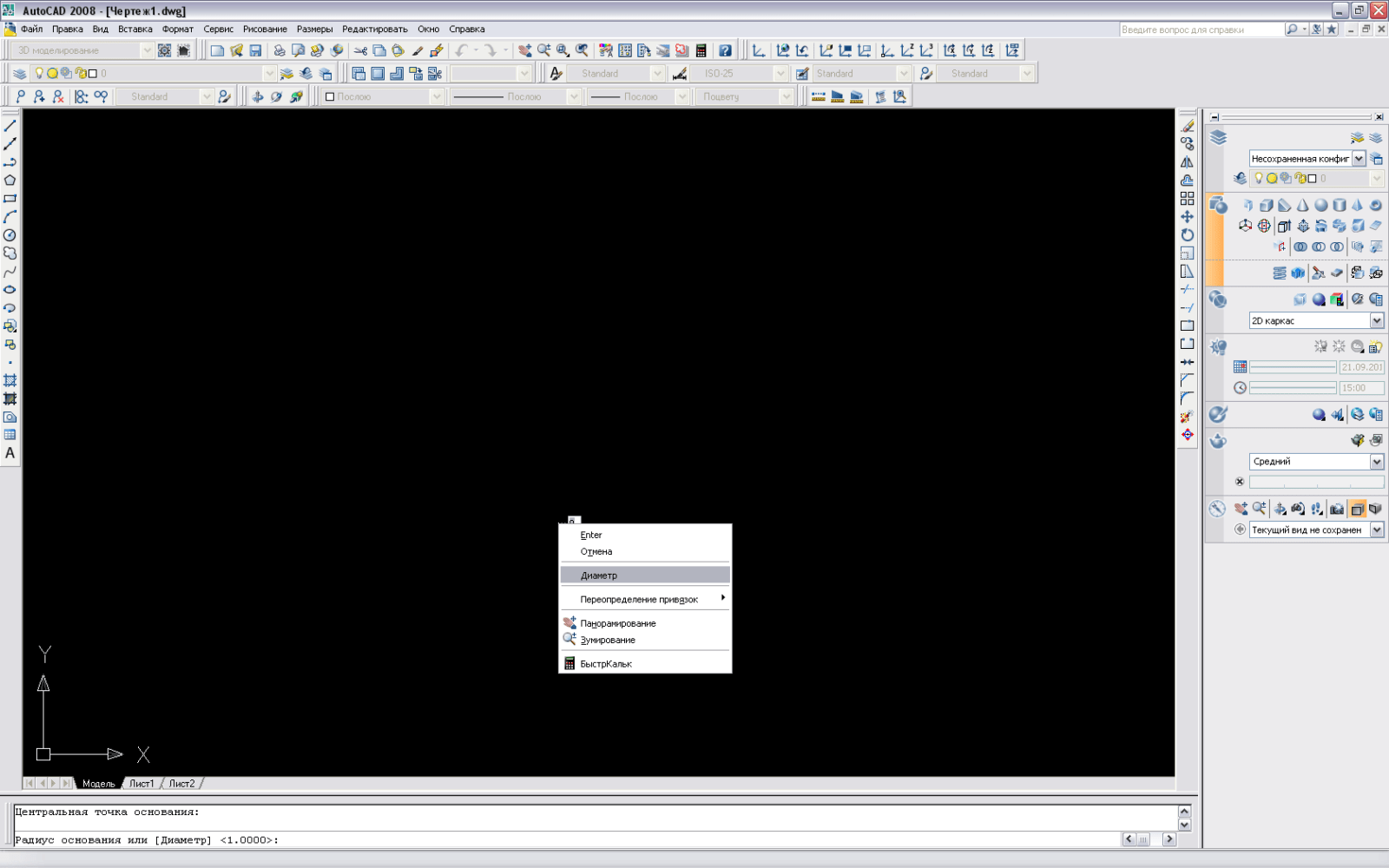Toggle layer on/off lightbulb in layer toolbar

tap(39, 74)
